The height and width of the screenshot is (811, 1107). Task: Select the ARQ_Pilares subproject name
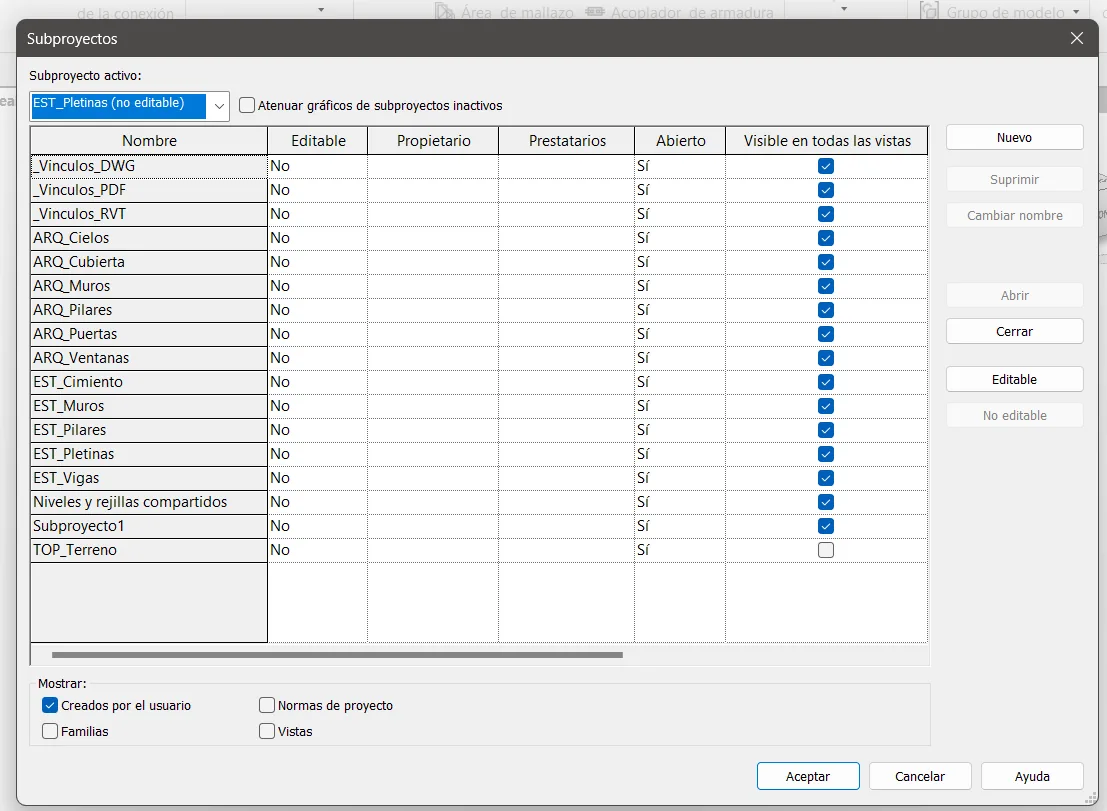pos(149,310)
